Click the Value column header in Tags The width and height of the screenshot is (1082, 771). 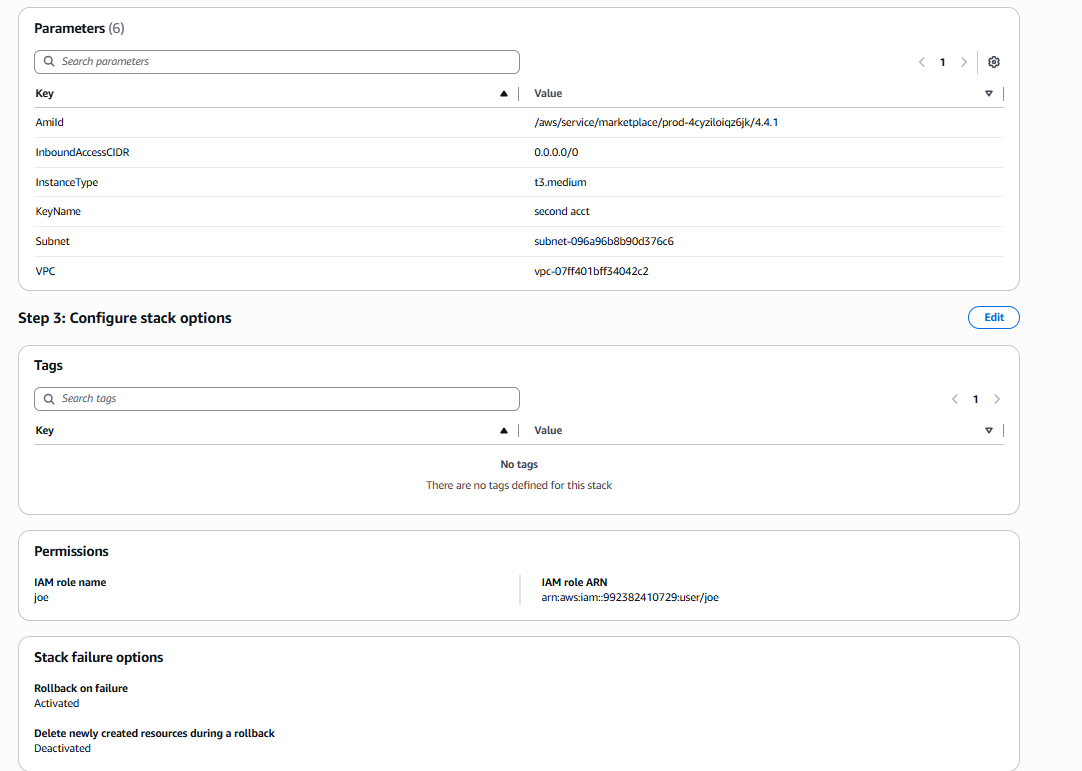pos(548,431)
